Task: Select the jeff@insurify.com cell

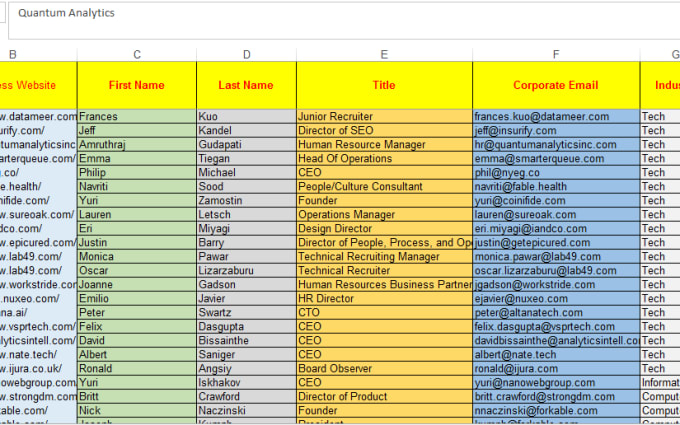Action: click(556, 131)
